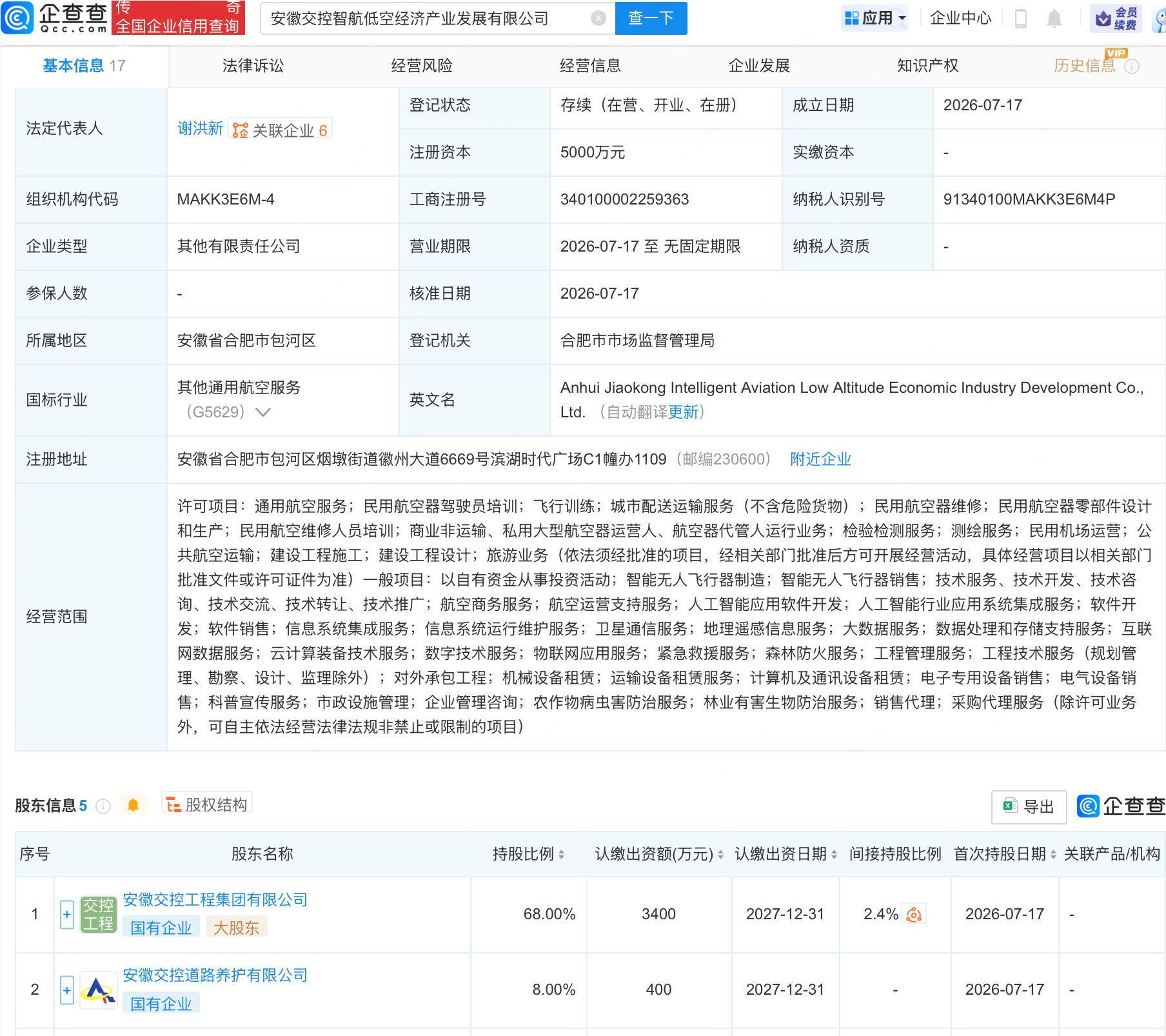
Task: Click registered capital value 5000万元
Action: pyautogui.click(x=593, y=152)
